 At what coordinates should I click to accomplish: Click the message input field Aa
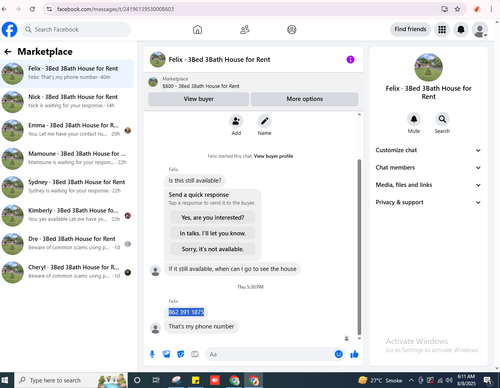click(270, 354)
